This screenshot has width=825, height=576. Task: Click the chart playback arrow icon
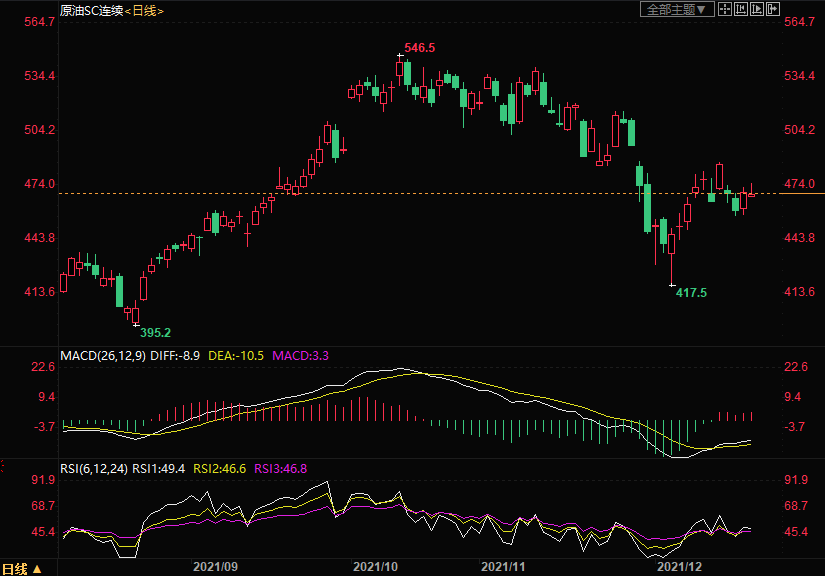(x=756, y=9)
